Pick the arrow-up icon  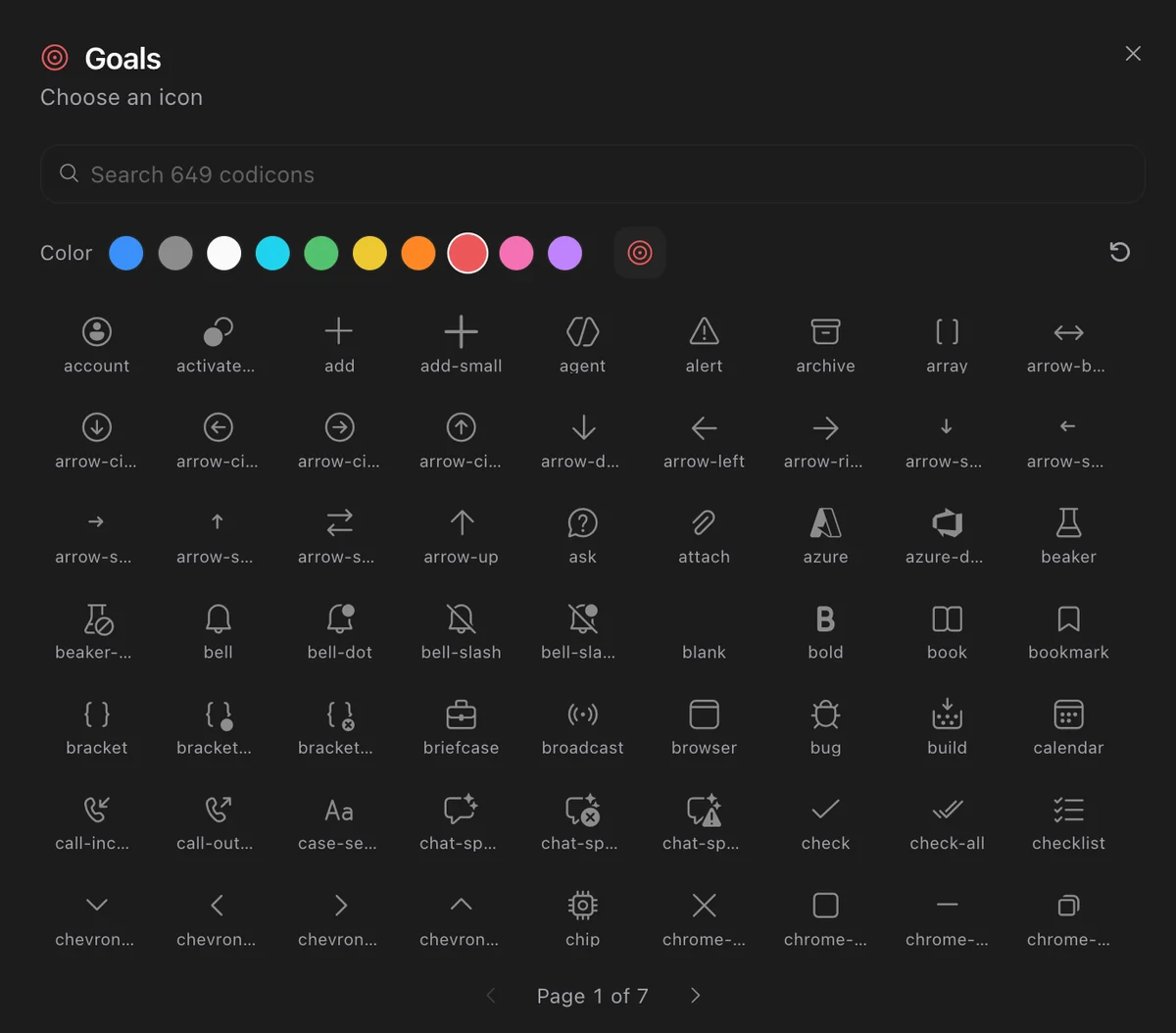(461, 536)
